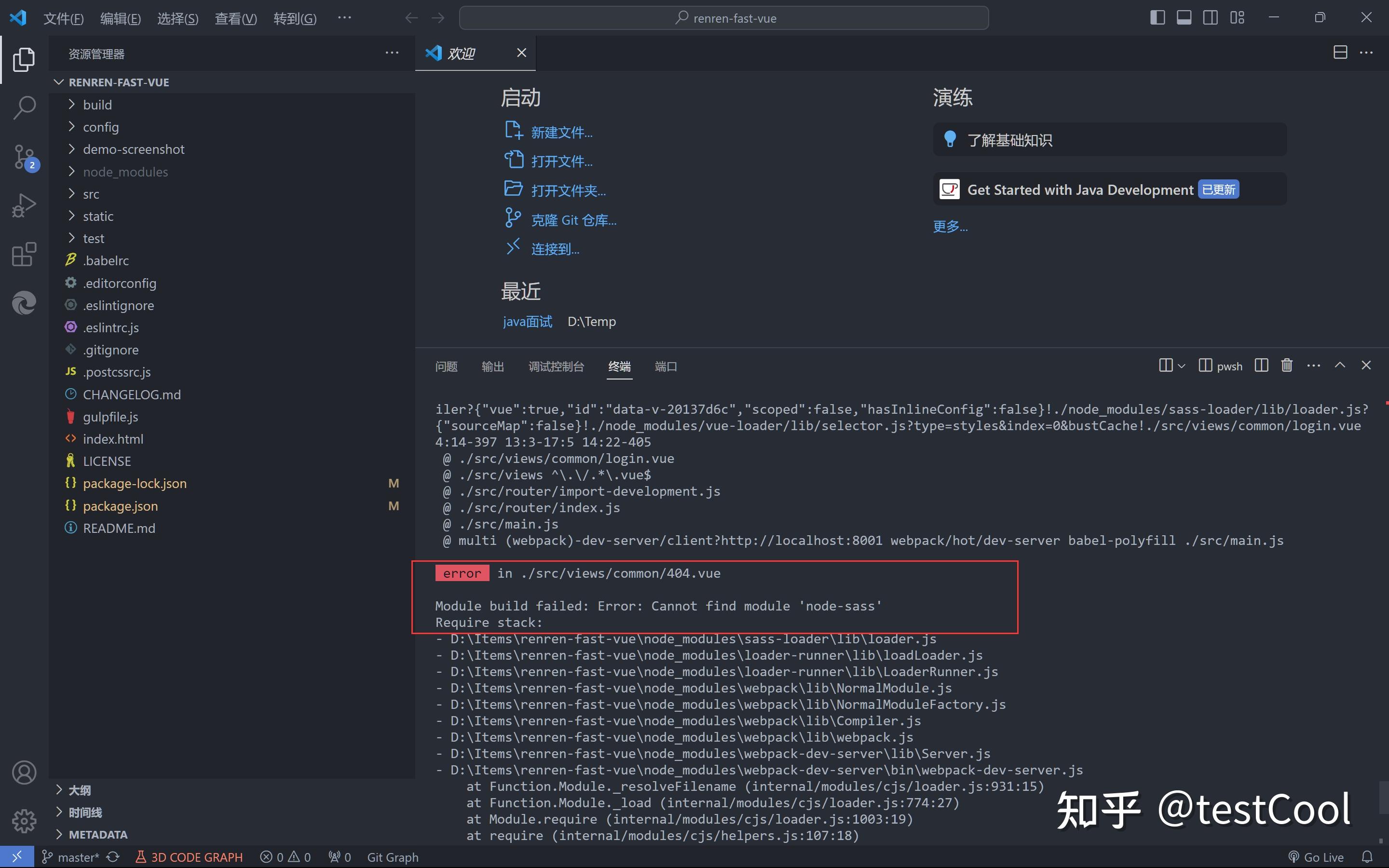Kill the active terminal via trash icon
Image resolution: width=1389 pixels, height=868 pixels.
point(1286,365)
